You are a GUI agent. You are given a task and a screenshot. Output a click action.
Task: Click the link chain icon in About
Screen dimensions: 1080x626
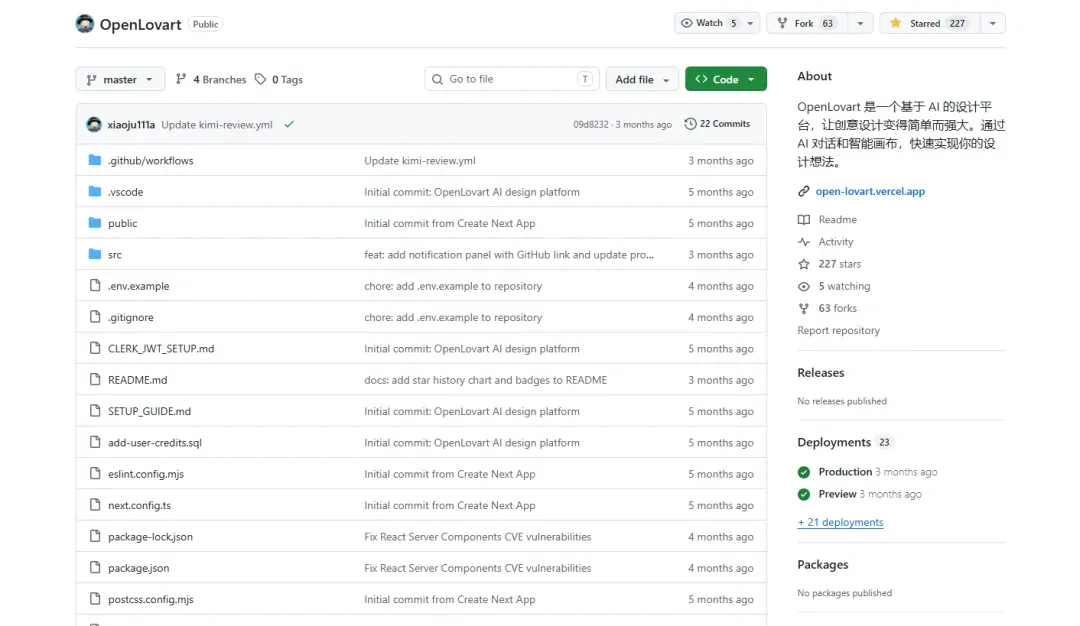(x=803, y=191)
